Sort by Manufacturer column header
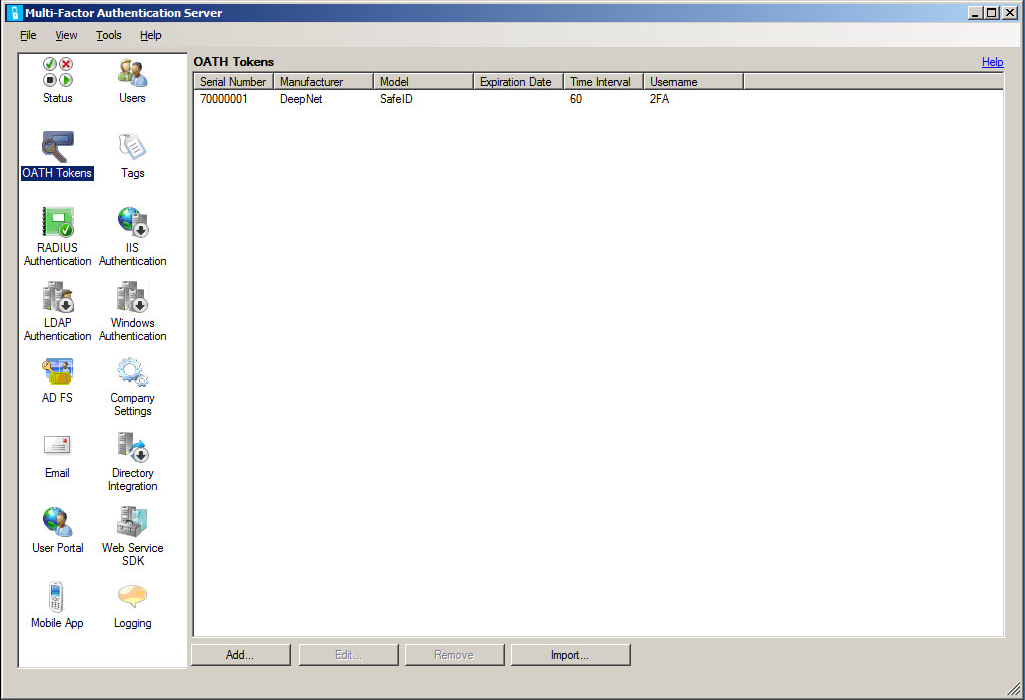Image resolution: width=1025 pixels, height=700 pixels. 323,82
